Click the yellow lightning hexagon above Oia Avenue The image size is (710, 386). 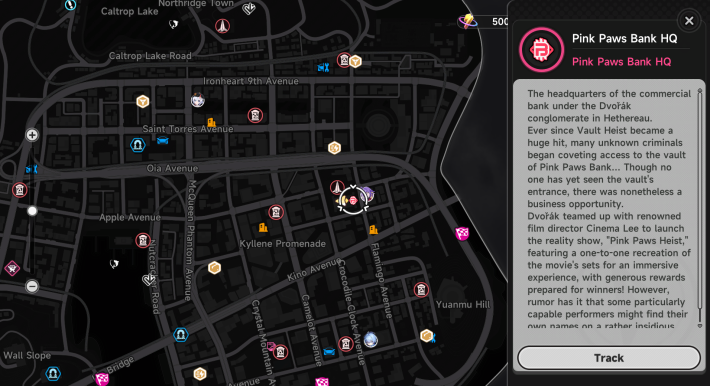pos(334,148)
